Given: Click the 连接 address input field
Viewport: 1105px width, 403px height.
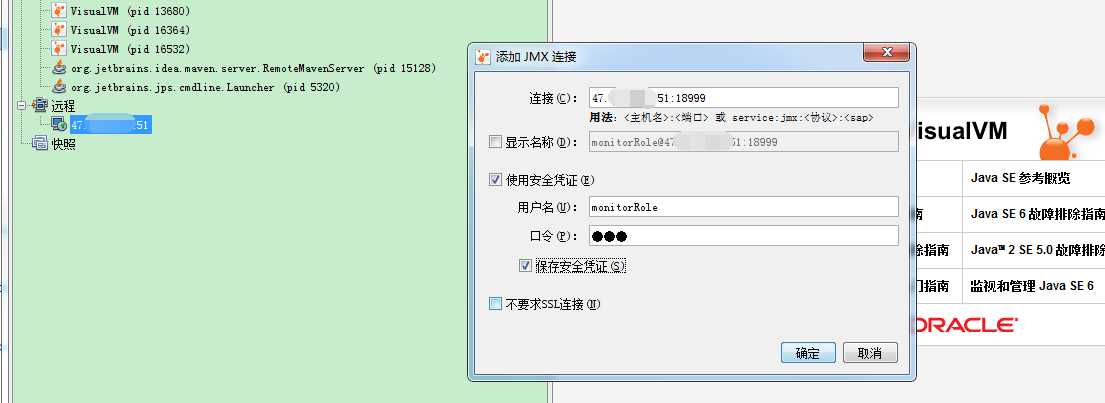Looking at the screenshot, I should 743,98.
